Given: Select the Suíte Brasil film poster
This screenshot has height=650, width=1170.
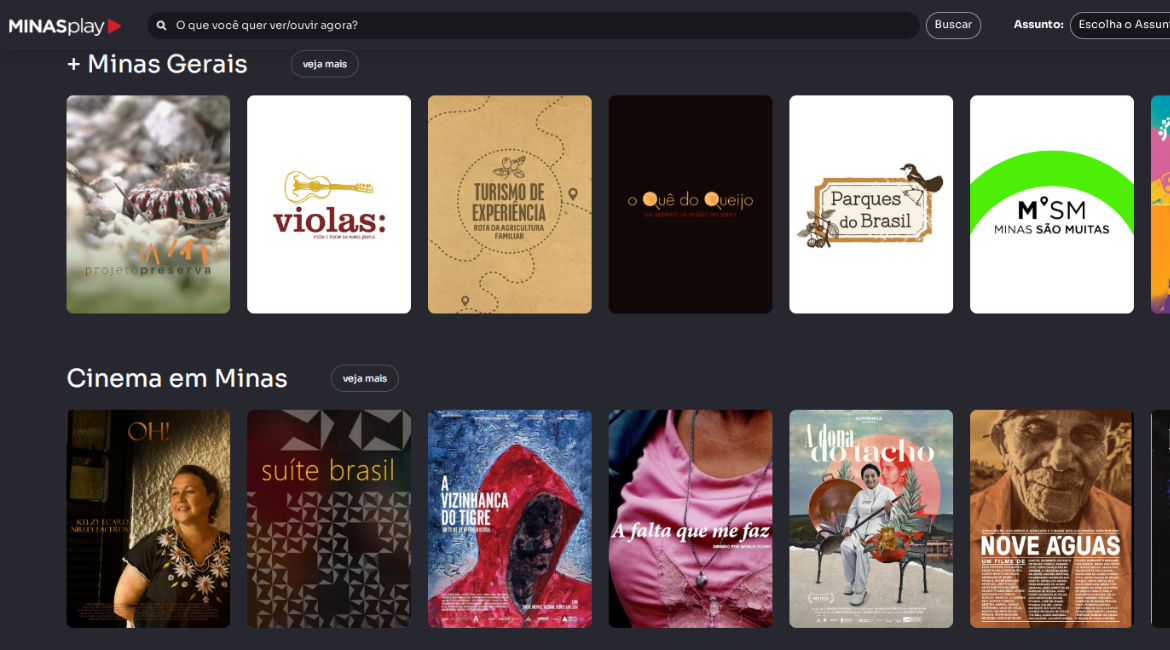Looking at the screenshot, I should [329, 519].
